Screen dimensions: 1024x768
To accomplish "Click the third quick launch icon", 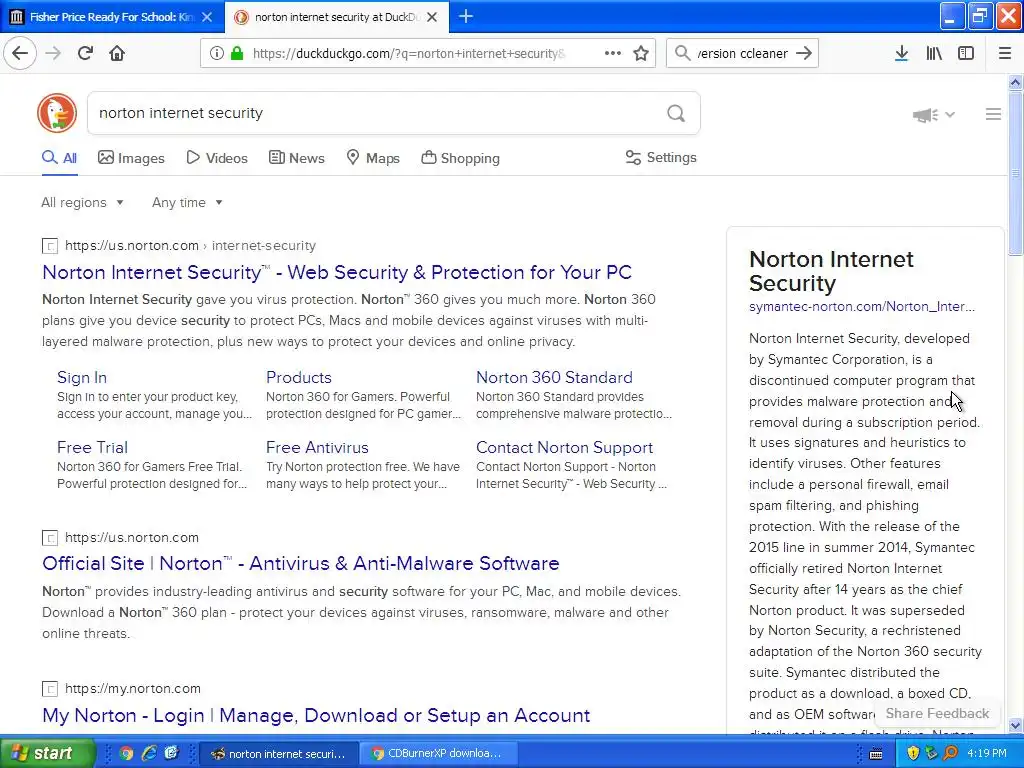I will tap(172, 753).
